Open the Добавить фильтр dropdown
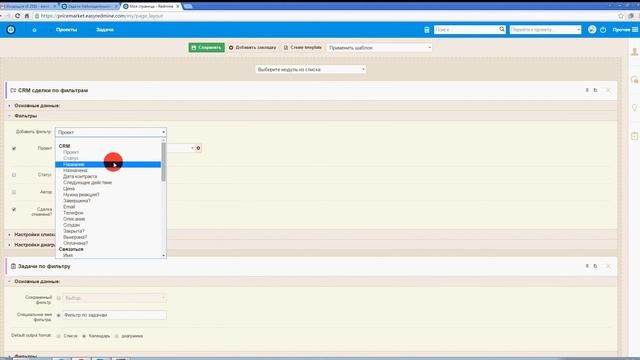This screenshot has width=640, height=360. tap(111, 132)
